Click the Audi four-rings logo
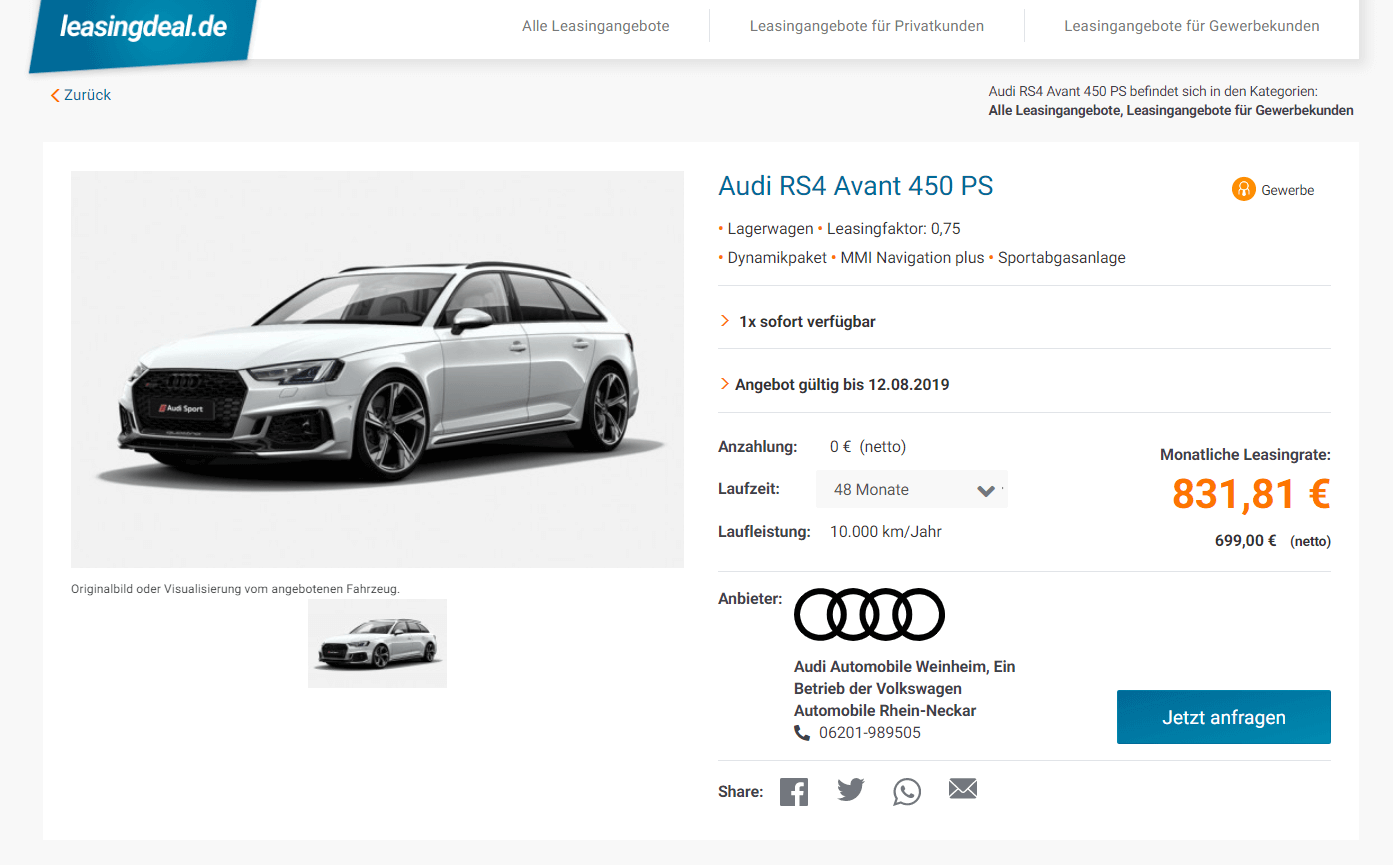This screenshot has width=1393, height=865. tap(869, 614)
